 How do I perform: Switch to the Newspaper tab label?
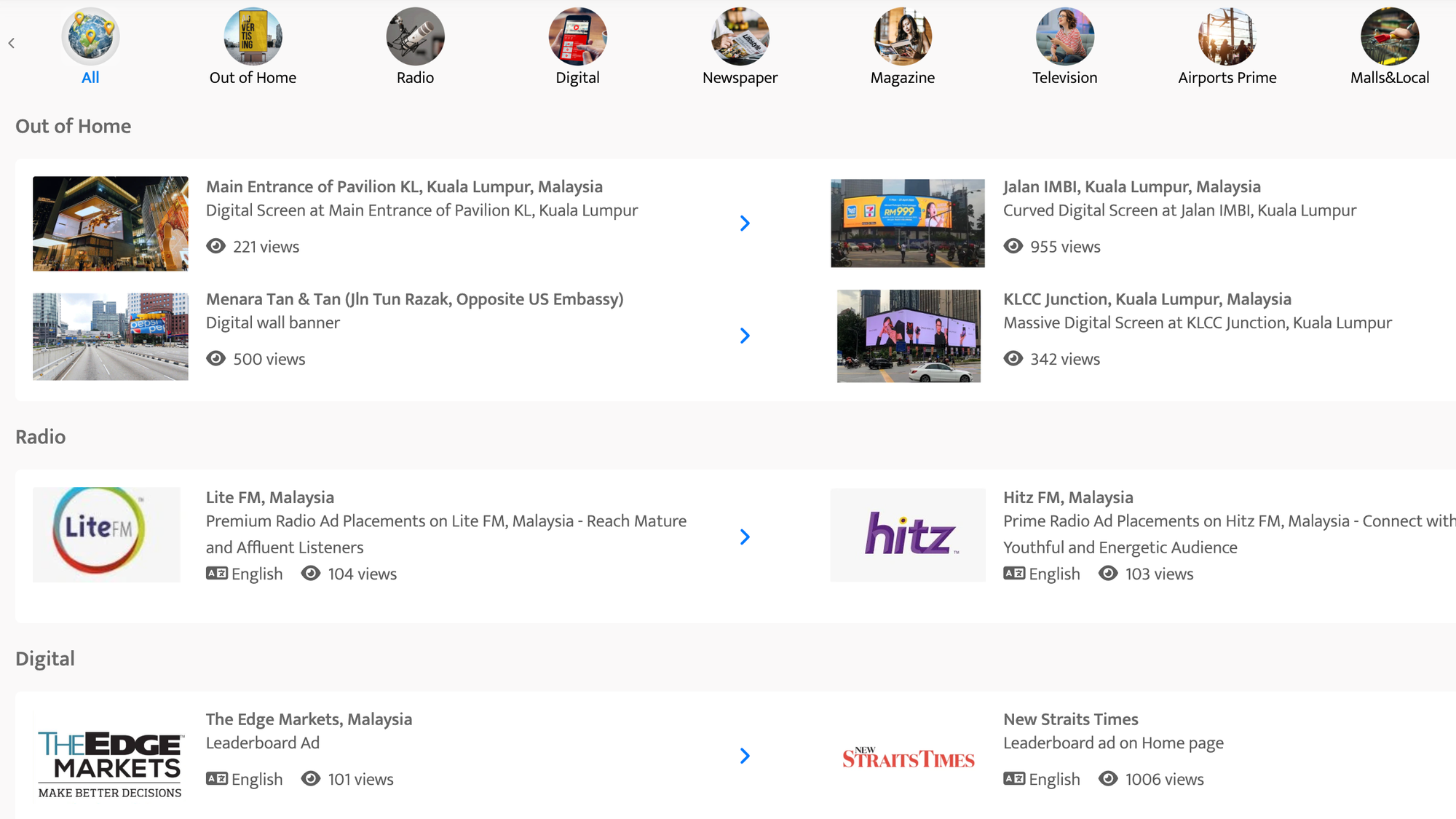tap(740, 78)
